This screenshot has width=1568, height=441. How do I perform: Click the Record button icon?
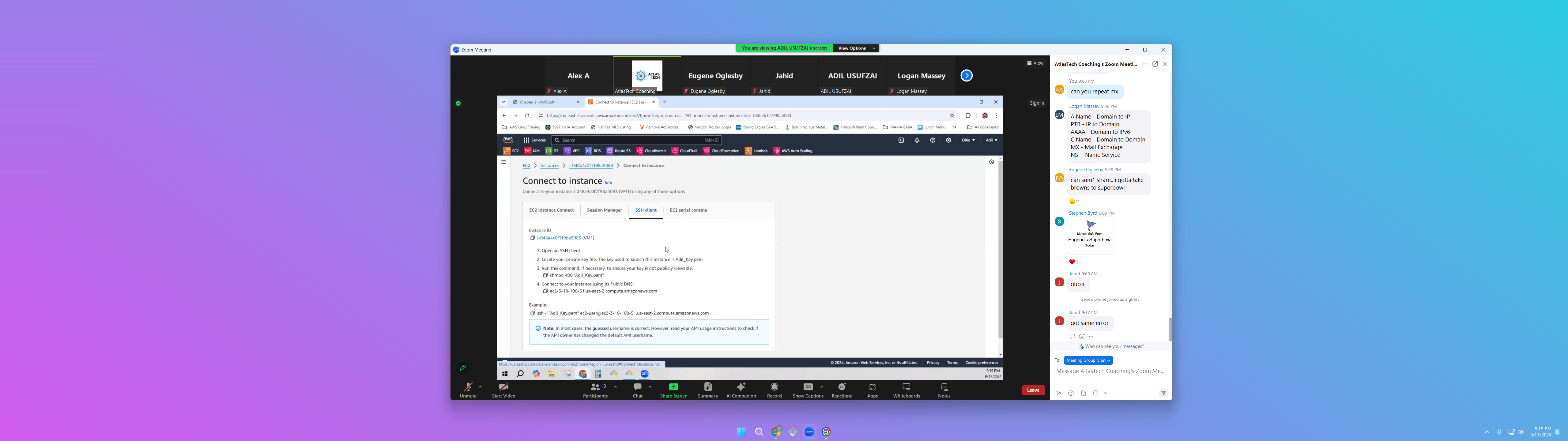point(774,387)
